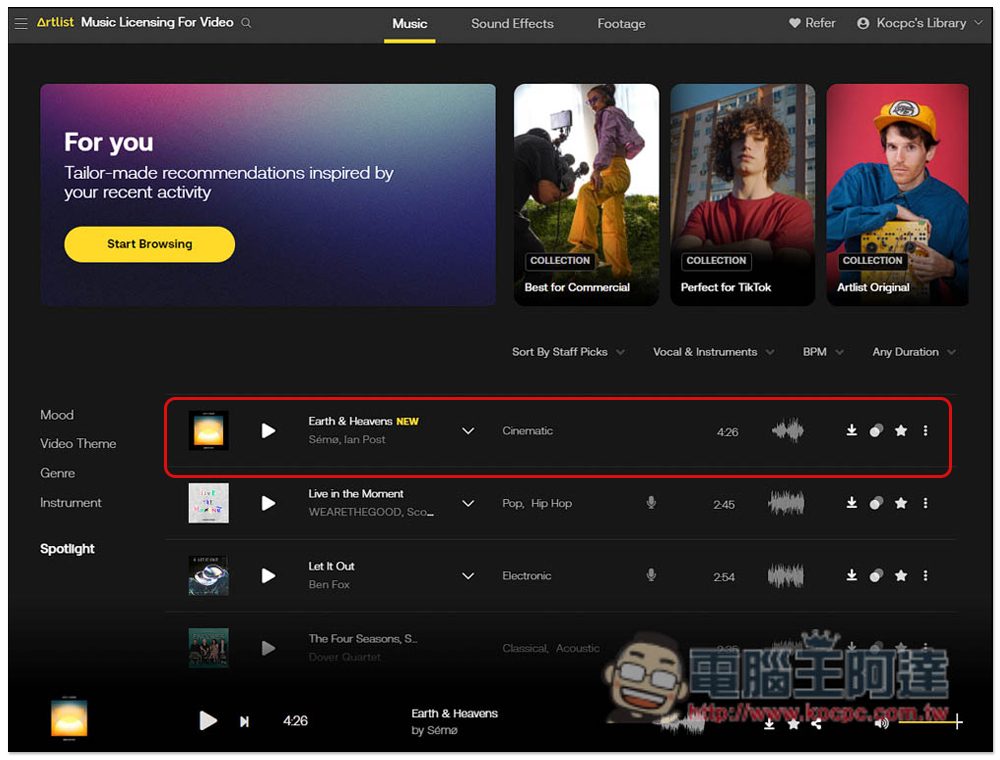This screenshot has height=760, width=1000.
Task: Click player bar album art thumbnail
Action: coord(69,719)
